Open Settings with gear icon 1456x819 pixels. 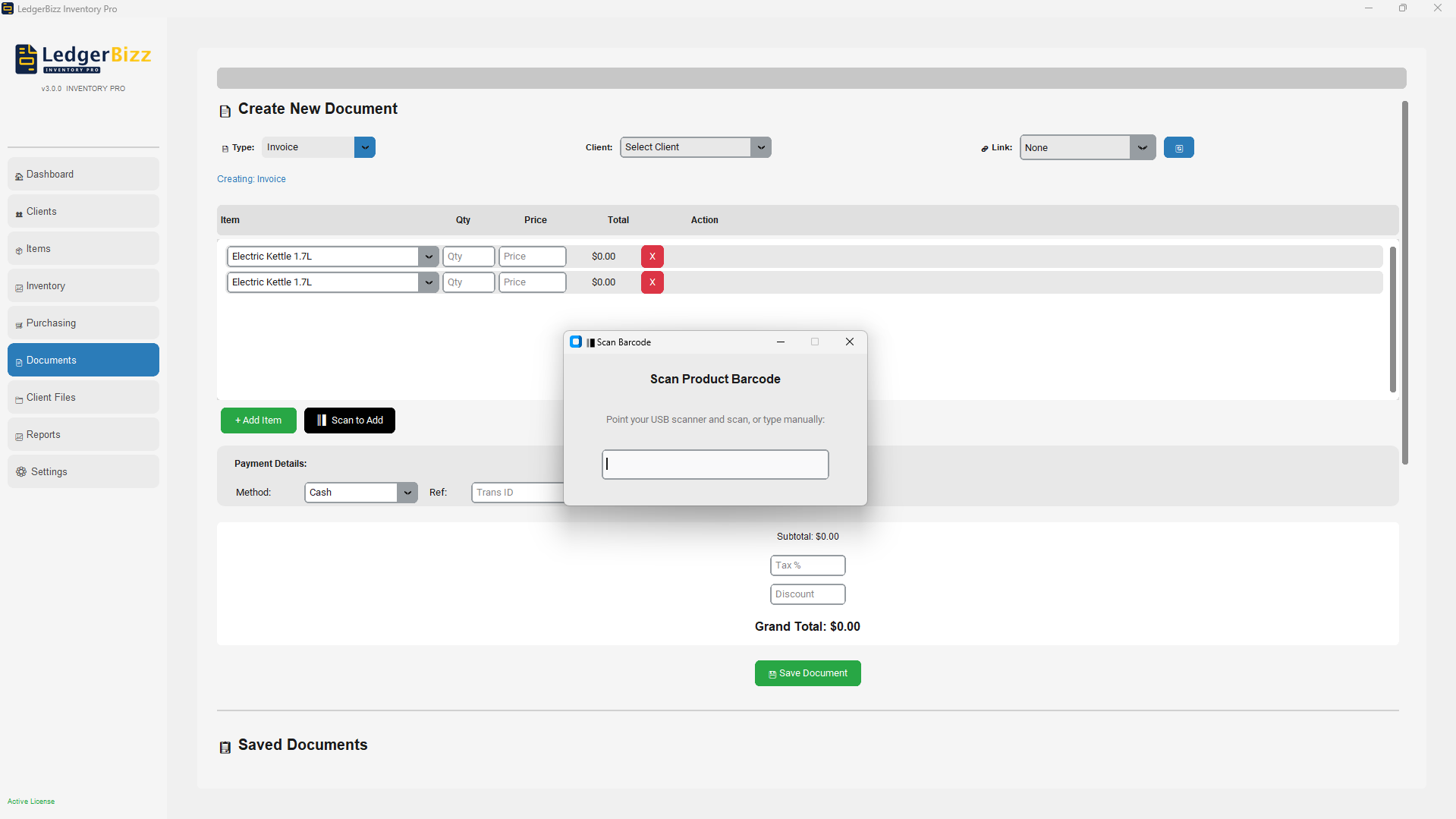83,472
